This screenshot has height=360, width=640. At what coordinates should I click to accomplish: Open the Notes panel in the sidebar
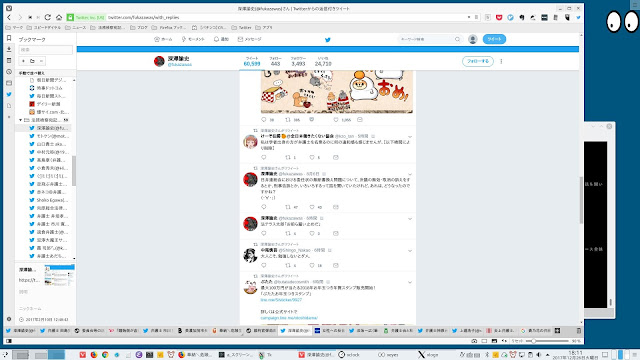[9, 60]
